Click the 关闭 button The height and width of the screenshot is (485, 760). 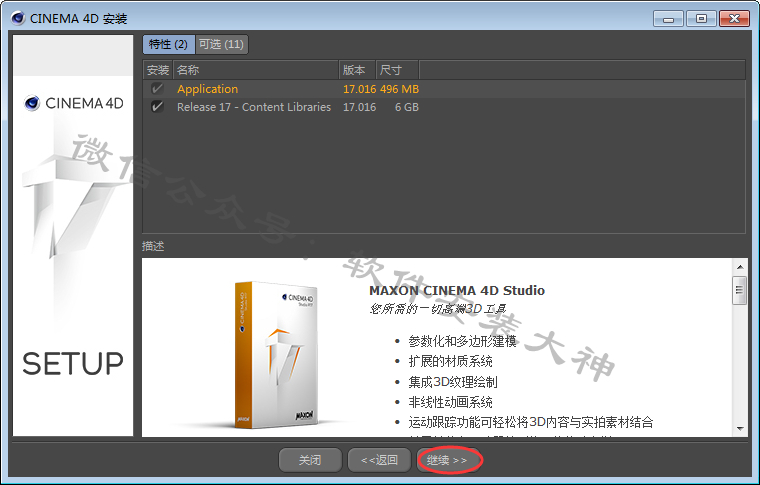[x=310, y=460]
